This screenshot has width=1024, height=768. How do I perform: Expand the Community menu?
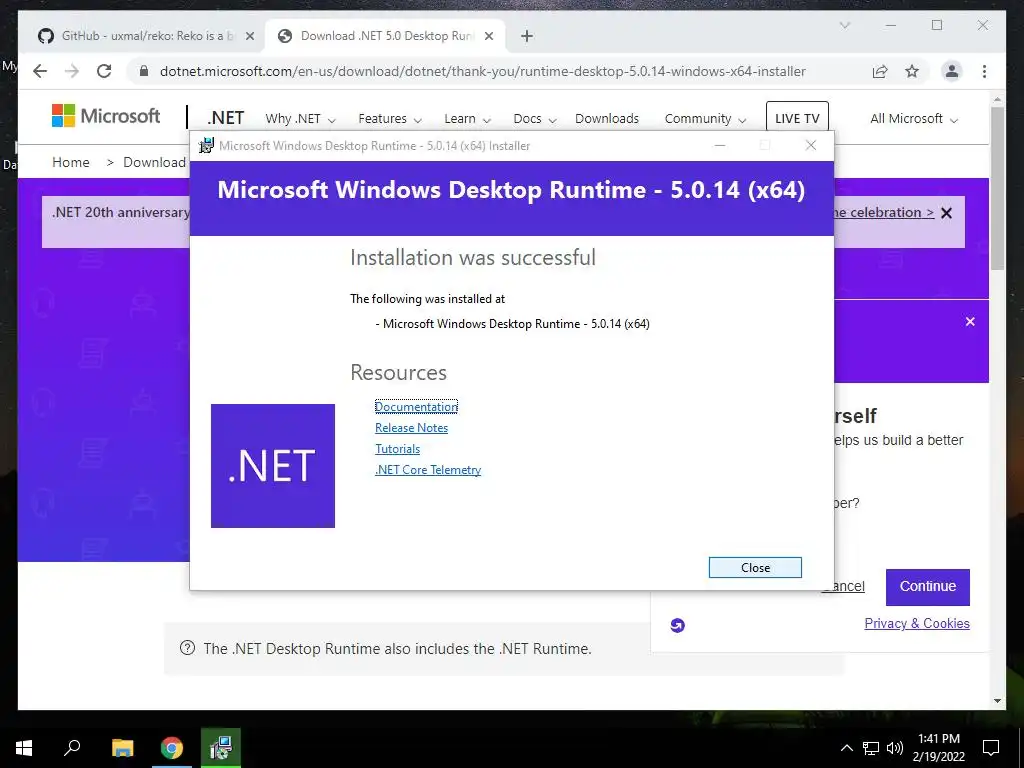pos(705,119)
